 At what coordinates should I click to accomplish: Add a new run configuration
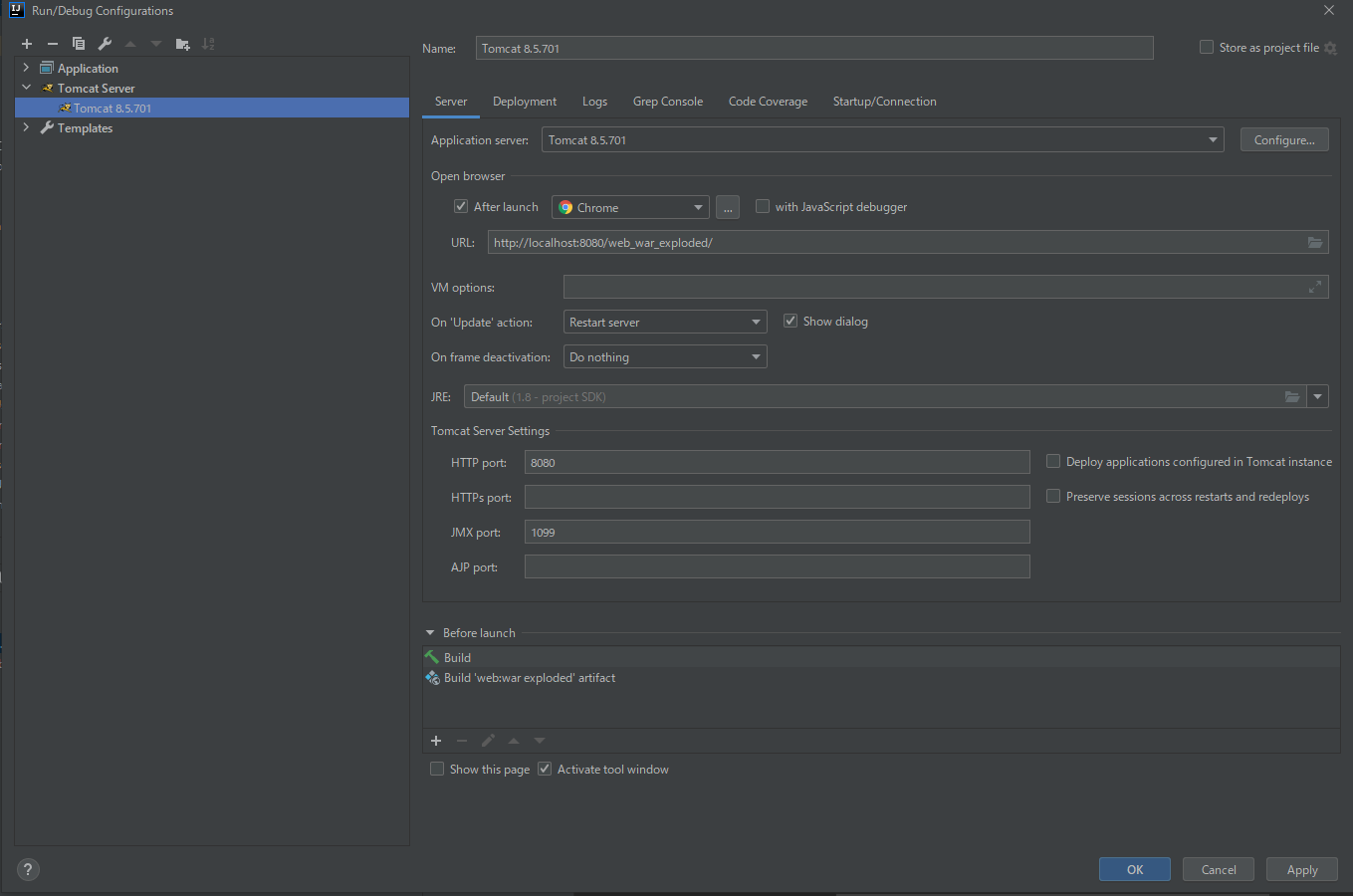tap(27, 44)
